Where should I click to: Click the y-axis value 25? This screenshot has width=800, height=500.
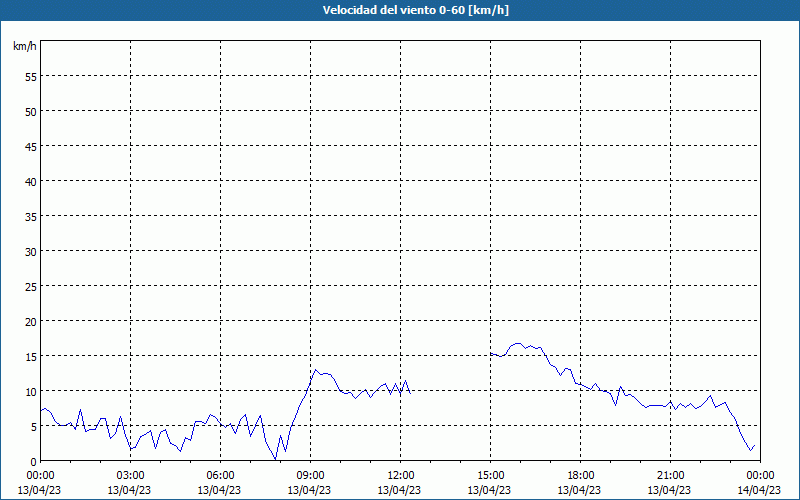tap(31, 287)
